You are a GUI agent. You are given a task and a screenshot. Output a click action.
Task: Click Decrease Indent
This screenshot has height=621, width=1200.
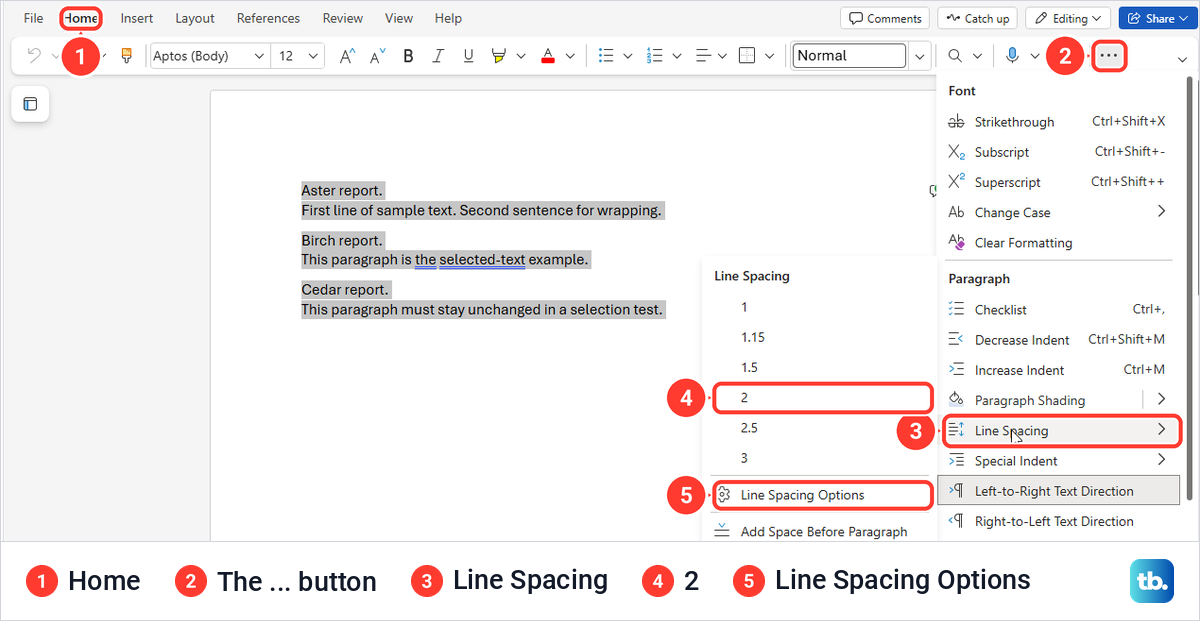pyautogui.click(x=1057, y=340)
